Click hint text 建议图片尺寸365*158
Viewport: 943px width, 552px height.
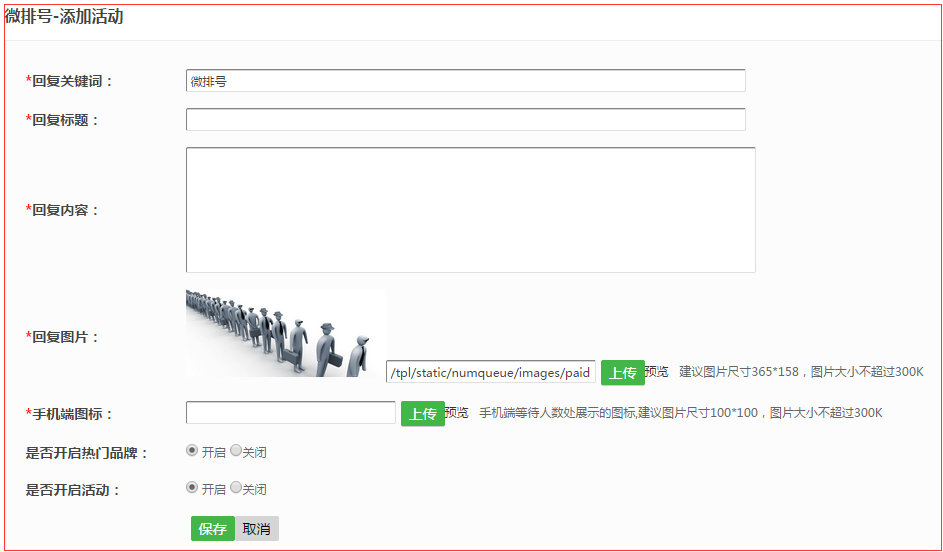coord(739,372)
